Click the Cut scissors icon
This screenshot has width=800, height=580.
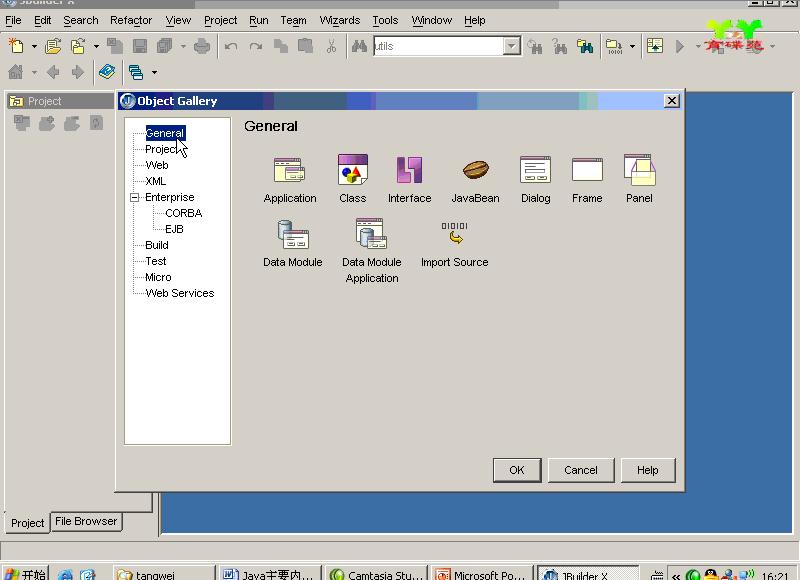(x=331, y=46)
